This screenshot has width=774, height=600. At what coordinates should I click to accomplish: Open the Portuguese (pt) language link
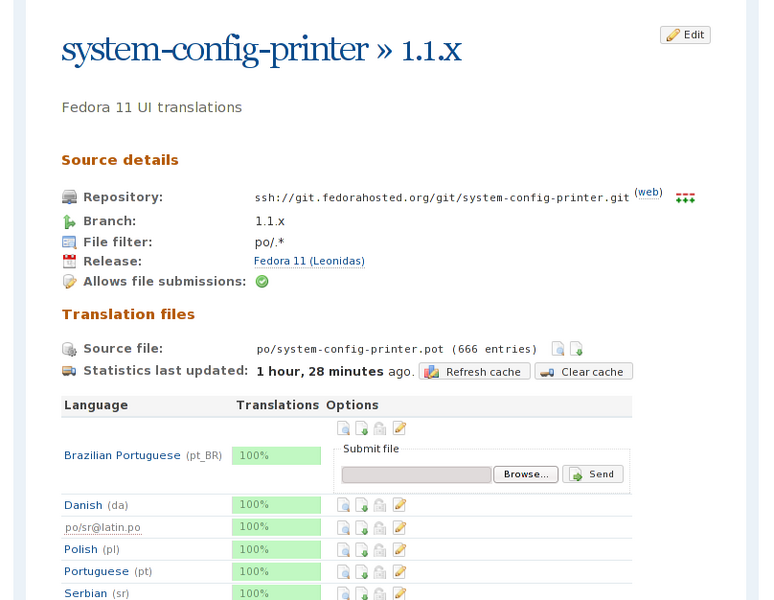tap(96, 571)
